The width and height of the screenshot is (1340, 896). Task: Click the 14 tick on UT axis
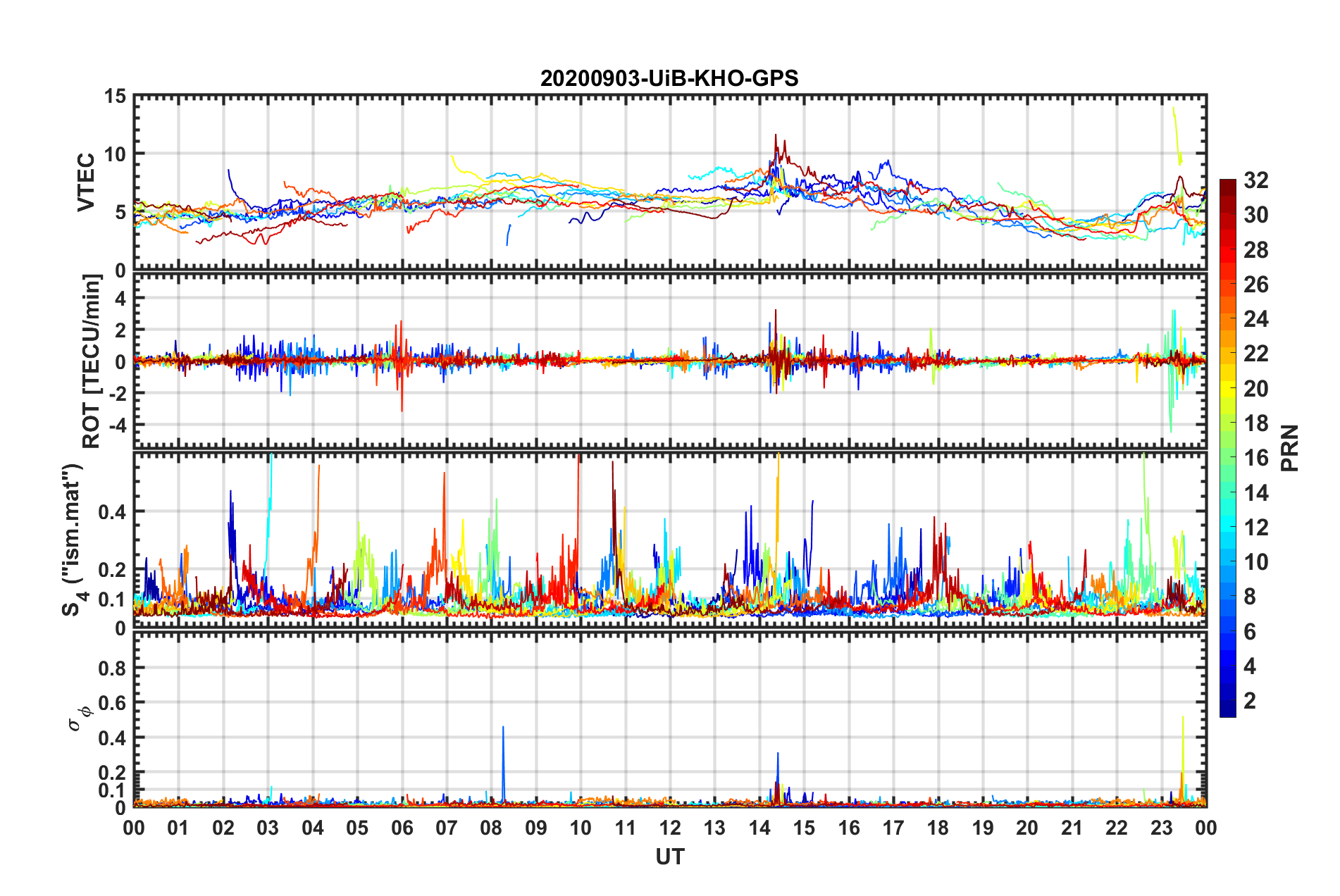point(759,828)
